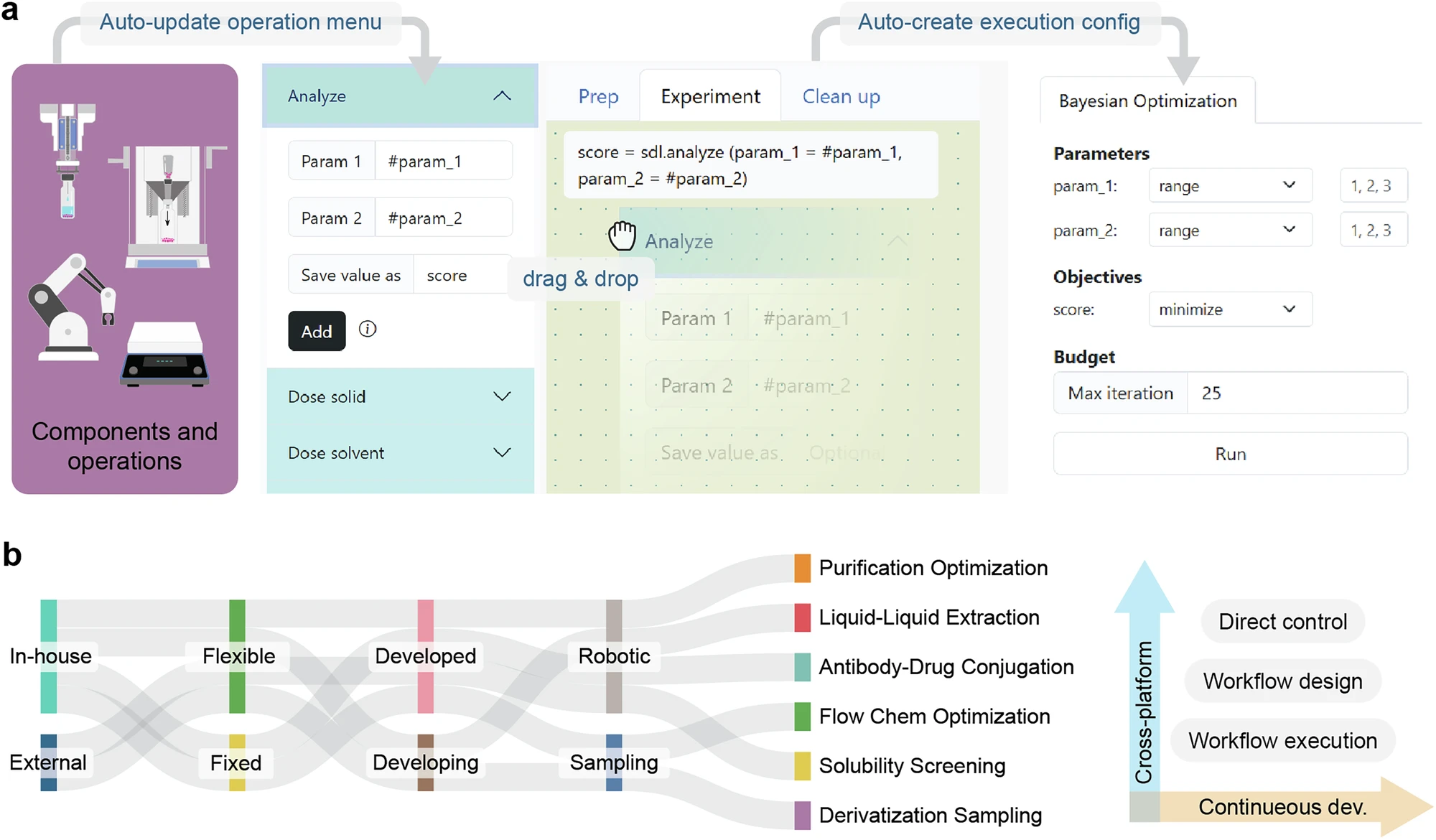Expand the Dose solvent operation
The height and width of the screenshot is (840, 1436).
pyautogui.click(x=502, y=453)
